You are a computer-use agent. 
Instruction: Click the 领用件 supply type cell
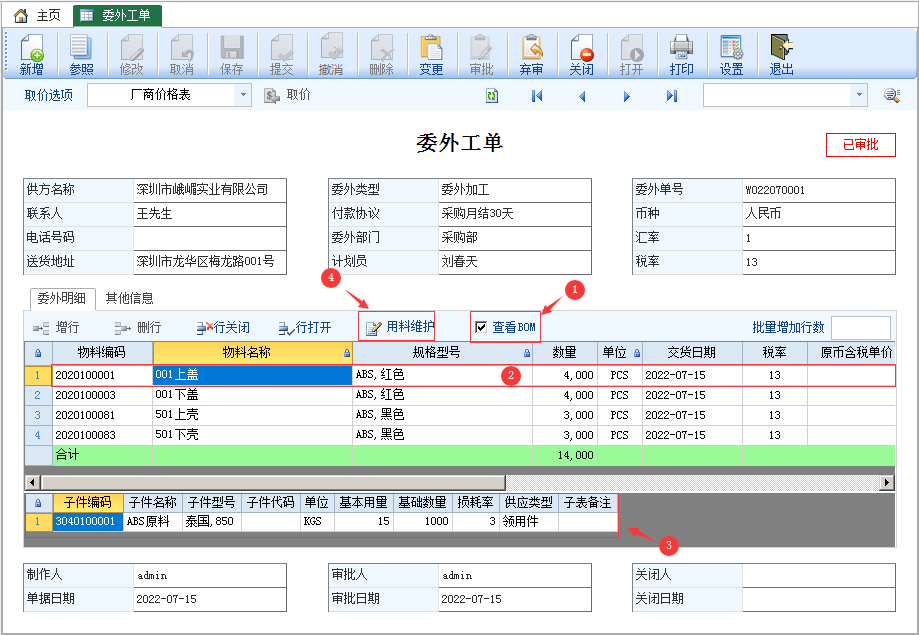[529, 521]
